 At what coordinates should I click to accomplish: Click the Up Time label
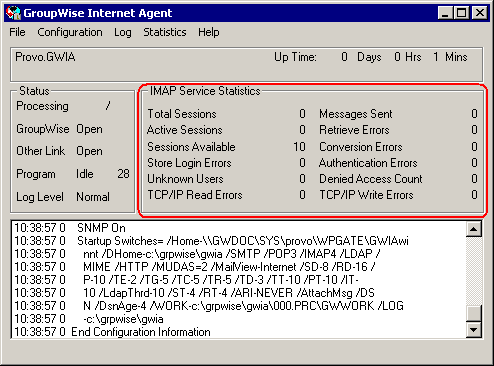pyautogui.click(x=295, y=57)
